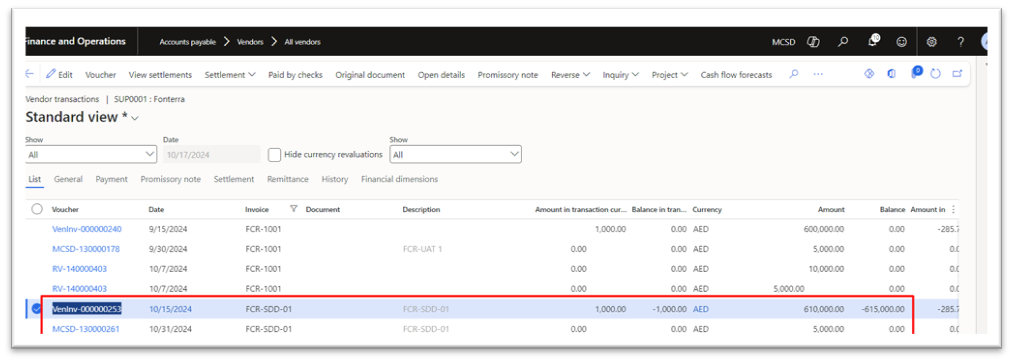The image size is (1013, 362).
Task: Open global search magnifier in black header
Action: [x=842, y=42]
